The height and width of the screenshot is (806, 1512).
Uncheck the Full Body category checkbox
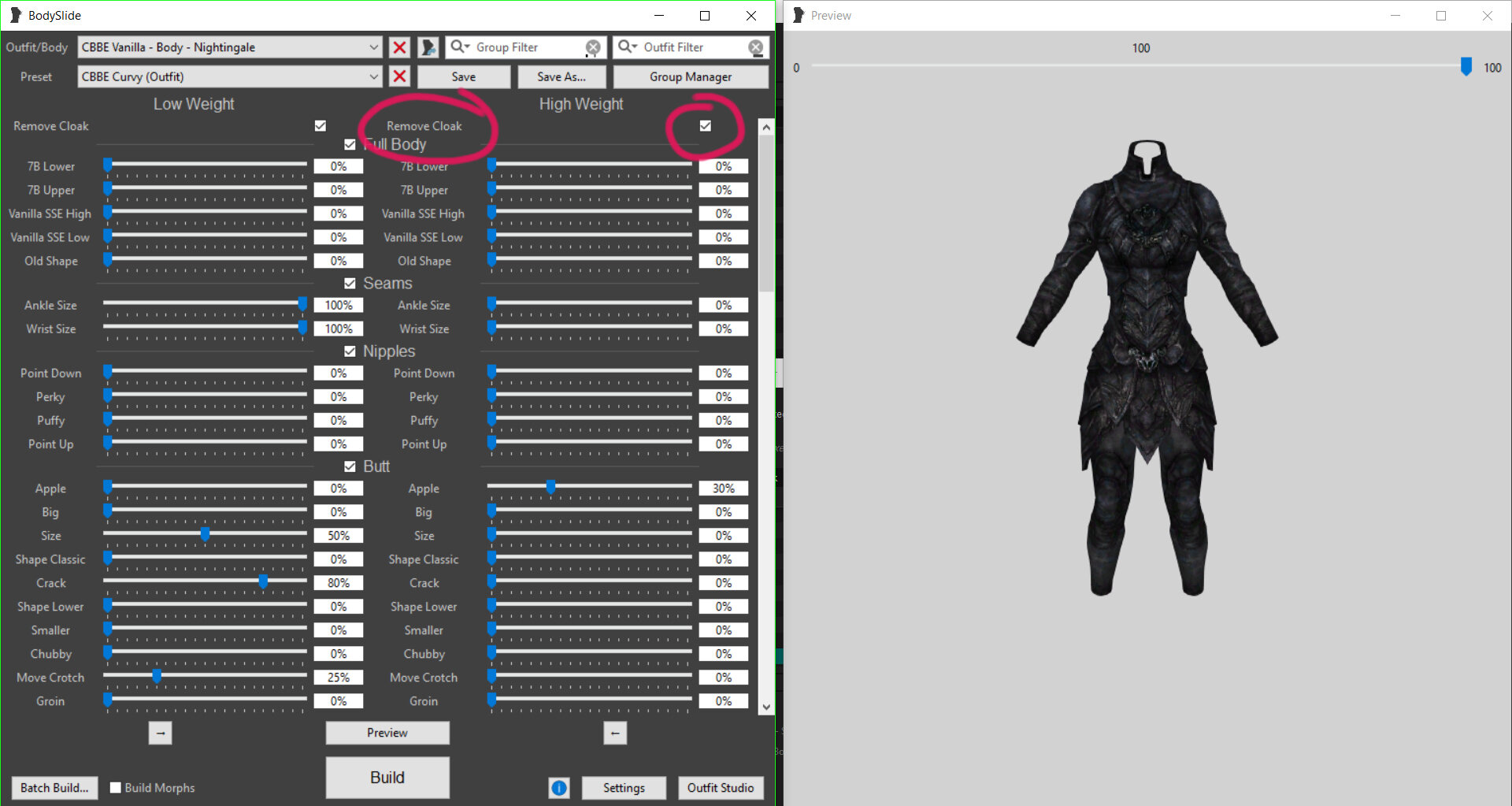tap(350, 145)
